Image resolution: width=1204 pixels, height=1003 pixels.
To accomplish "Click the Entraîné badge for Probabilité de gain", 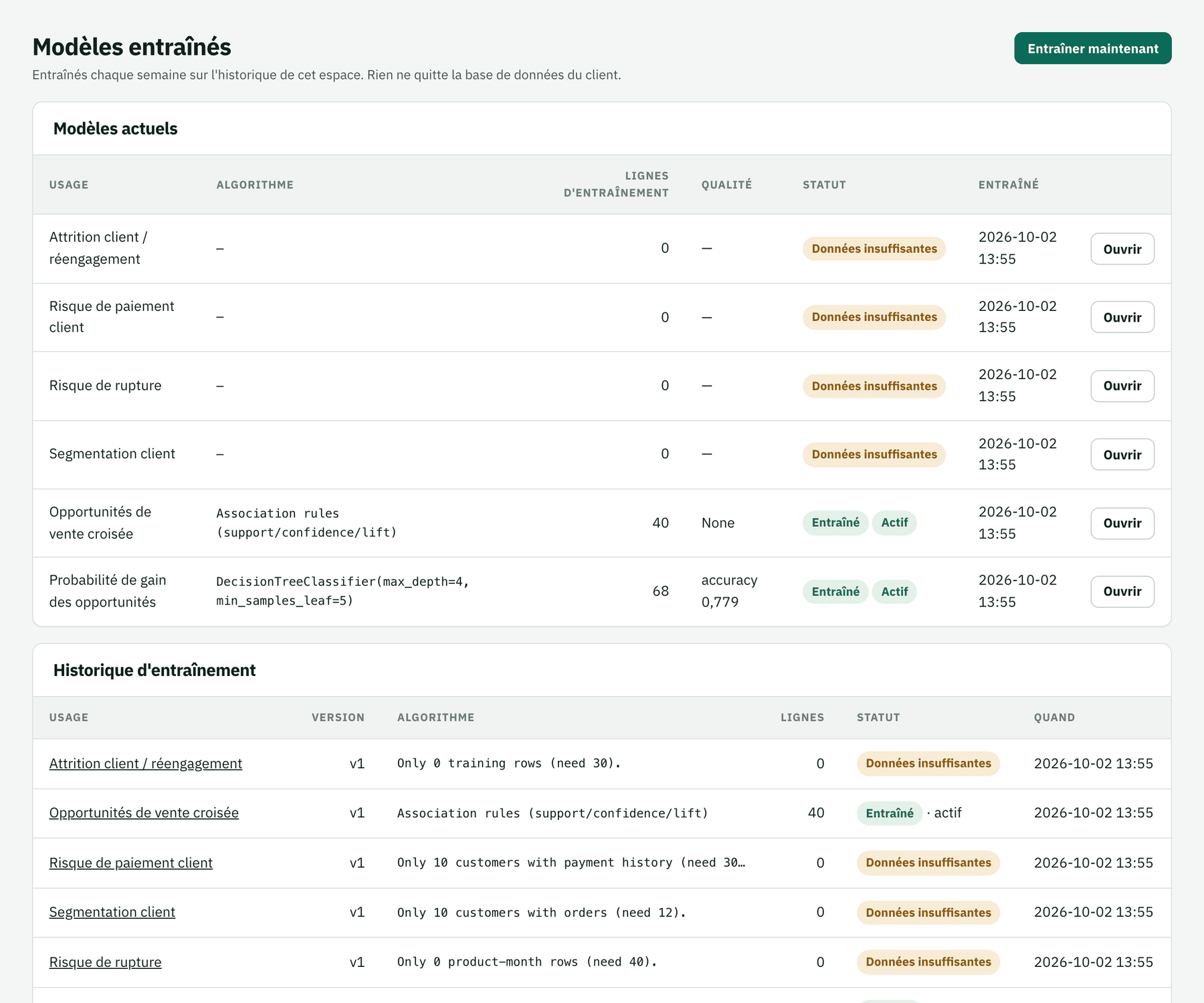I will click(835, 592).
